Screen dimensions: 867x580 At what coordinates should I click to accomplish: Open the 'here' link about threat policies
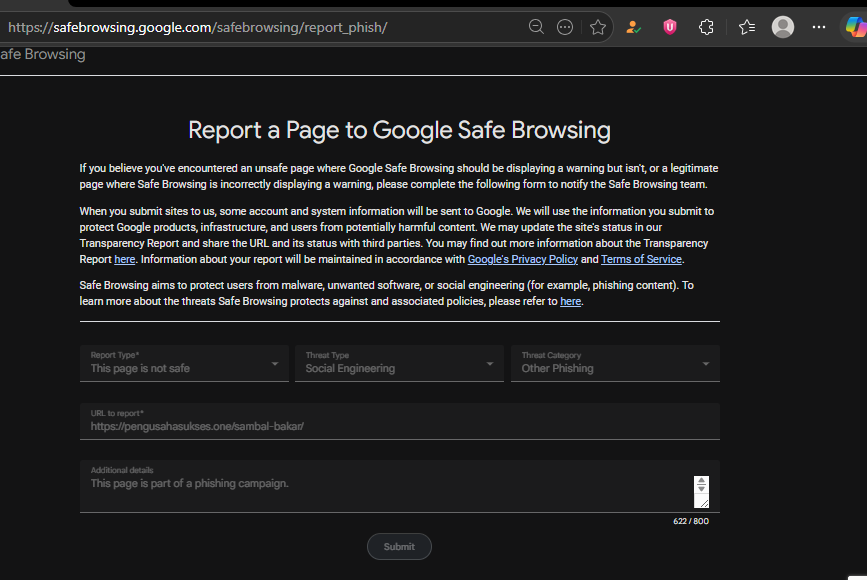point(570,301)
